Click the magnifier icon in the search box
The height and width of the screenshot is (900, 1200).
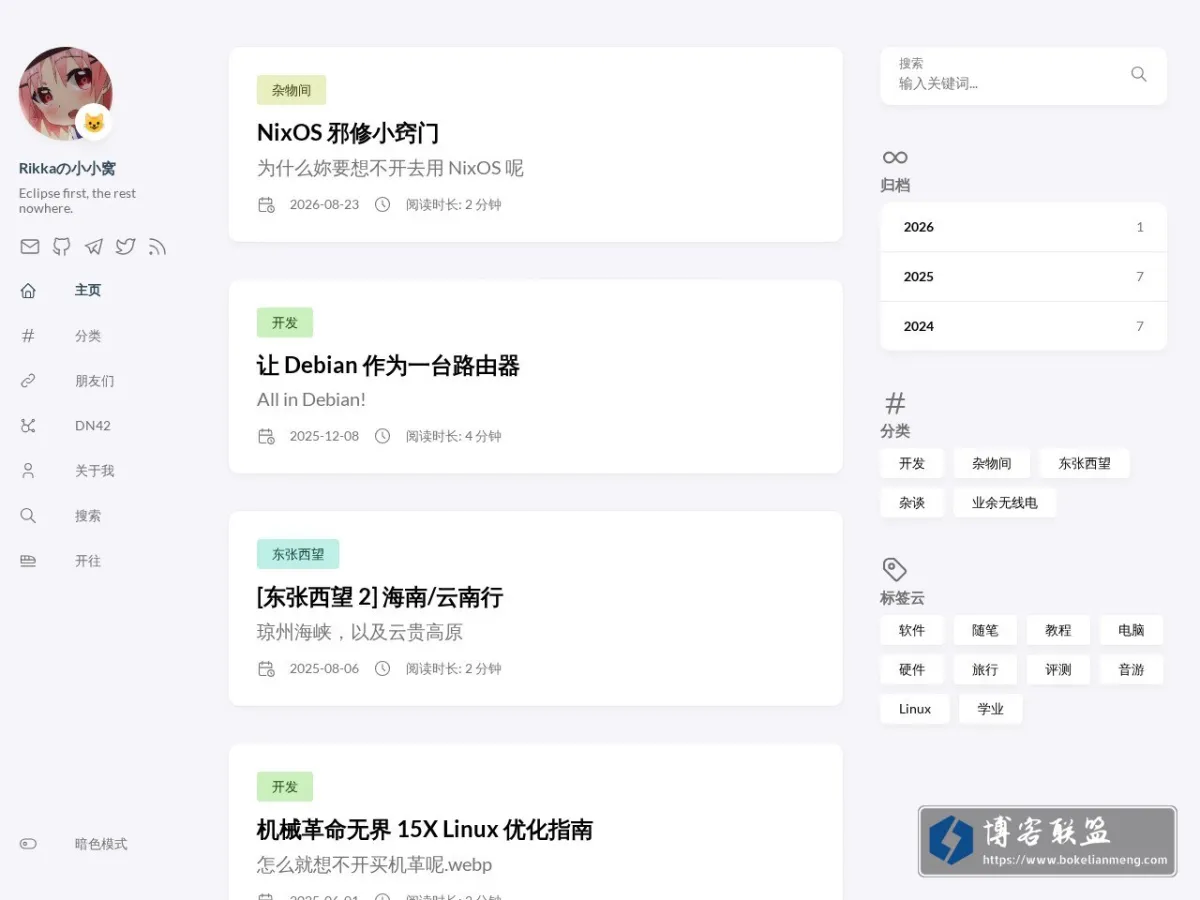click(1138, 74)
